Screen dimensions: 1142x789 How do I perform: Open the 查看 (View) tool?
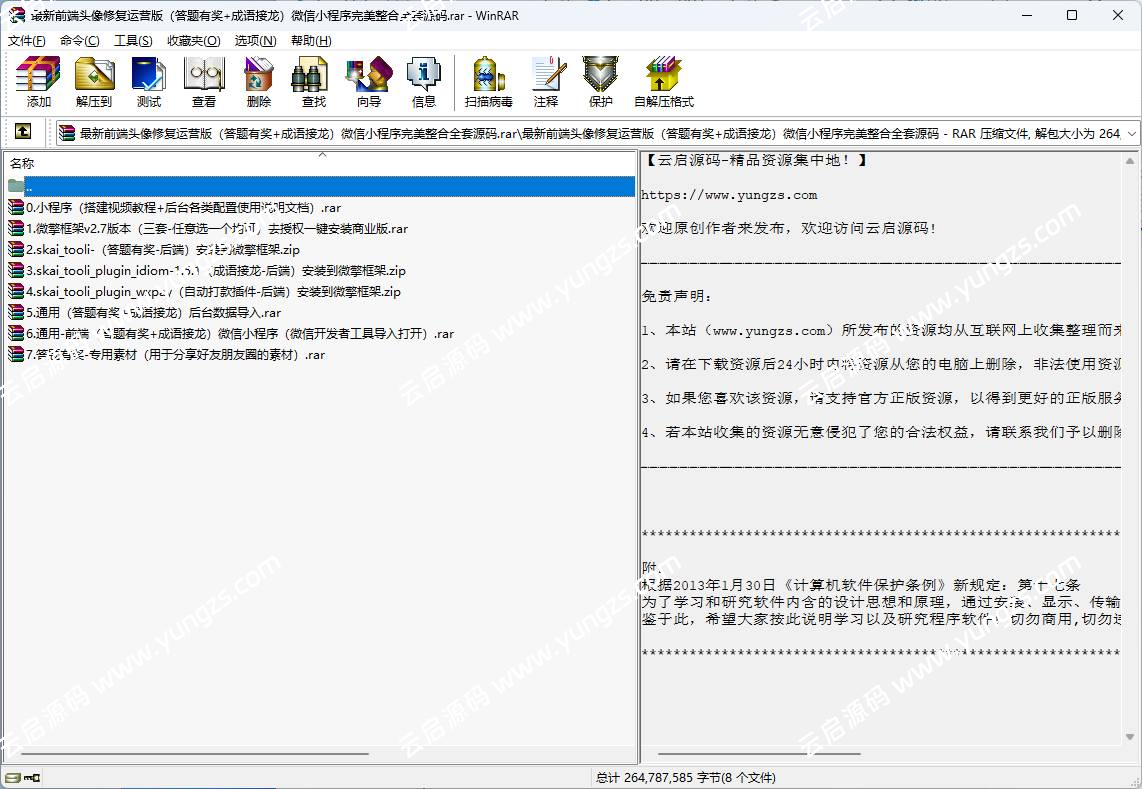tap(204, 80)
